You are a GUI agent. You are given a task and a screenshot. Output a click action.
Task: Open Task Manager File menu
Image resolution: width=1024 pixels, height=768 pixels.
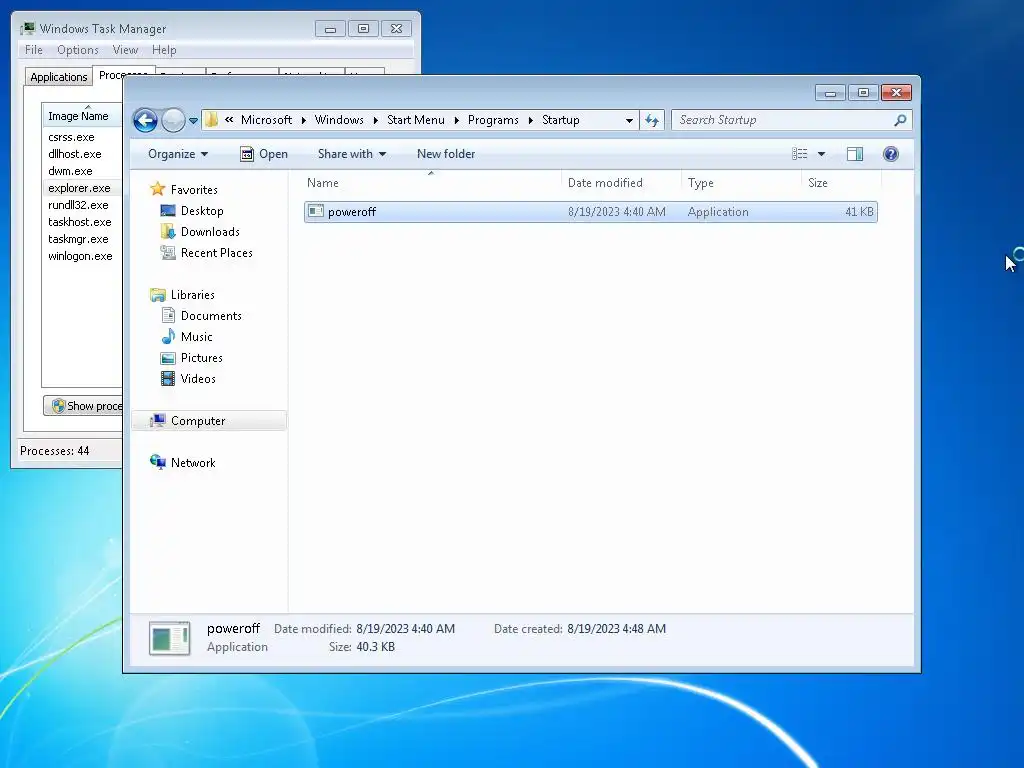click(34, 50)
